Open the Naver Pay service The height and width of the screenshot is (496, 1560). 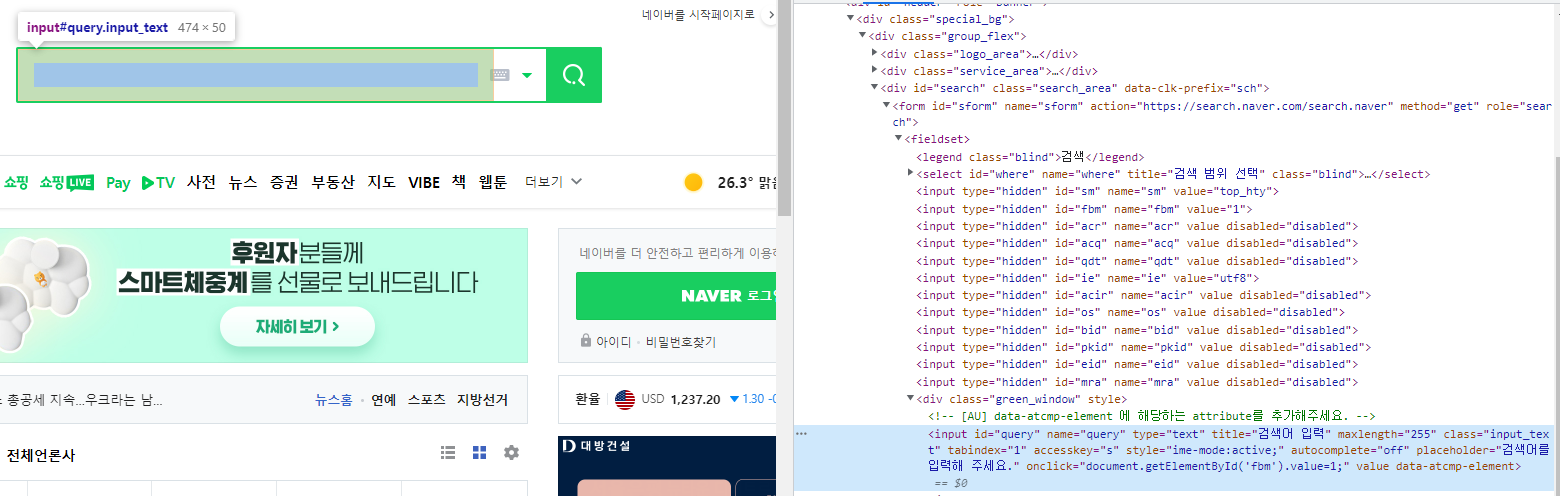(118, 182)
